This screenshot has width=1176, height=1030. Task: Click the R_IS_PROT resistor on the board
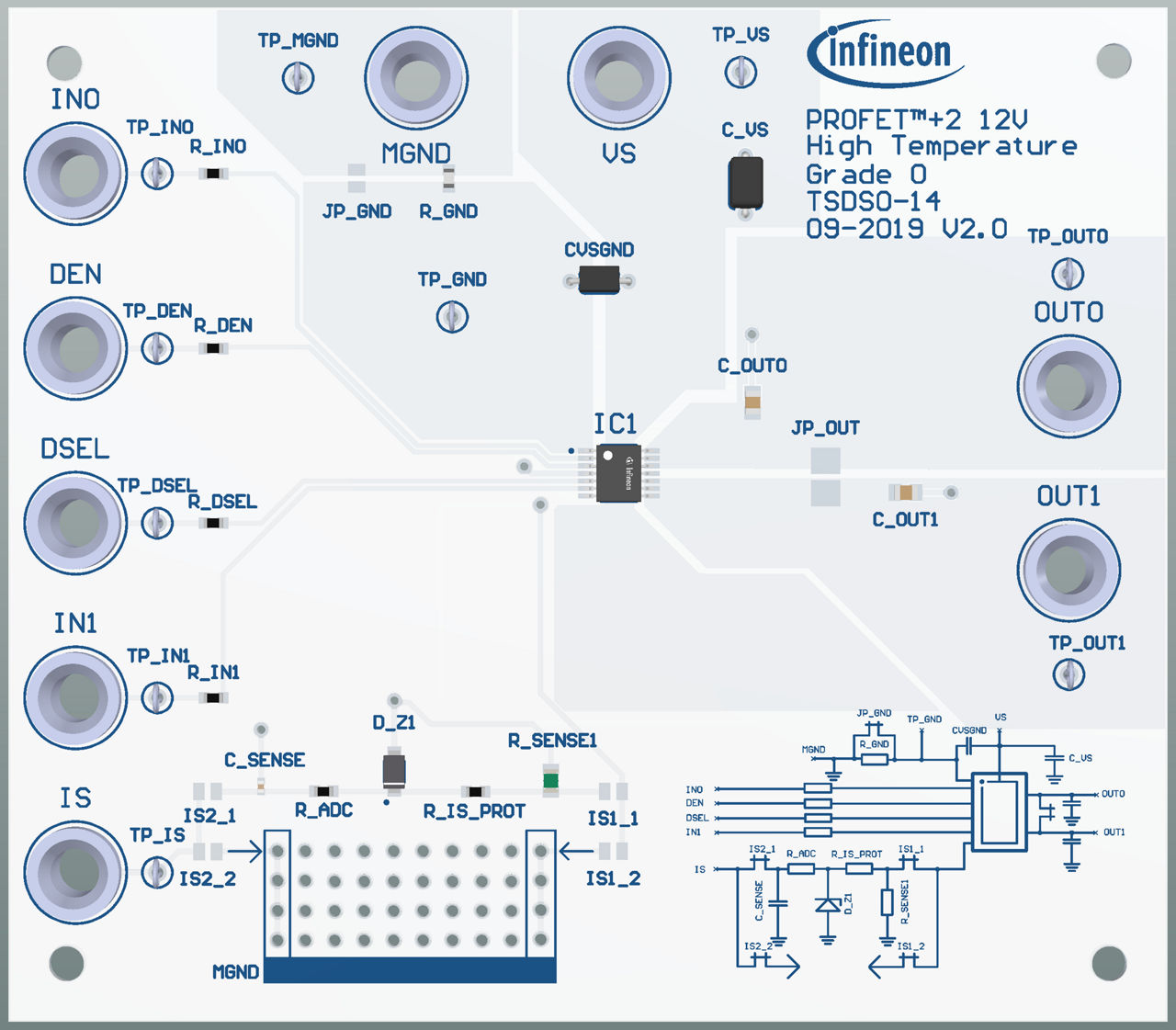(475, 791)
